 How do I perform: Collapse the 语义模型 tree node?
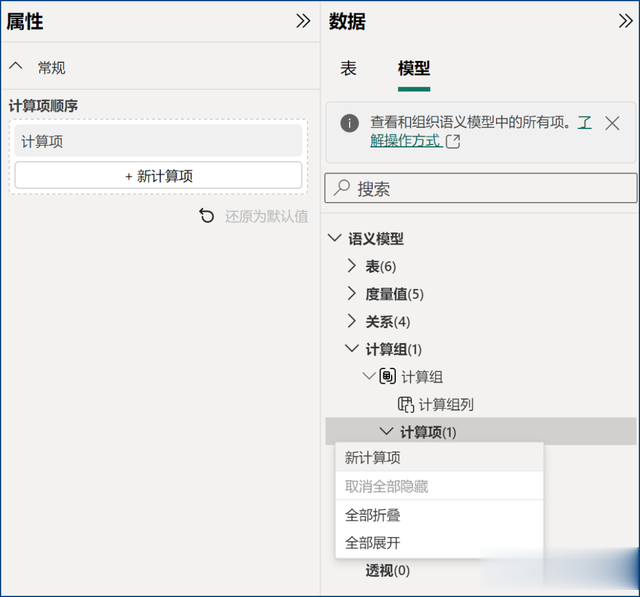335,237
